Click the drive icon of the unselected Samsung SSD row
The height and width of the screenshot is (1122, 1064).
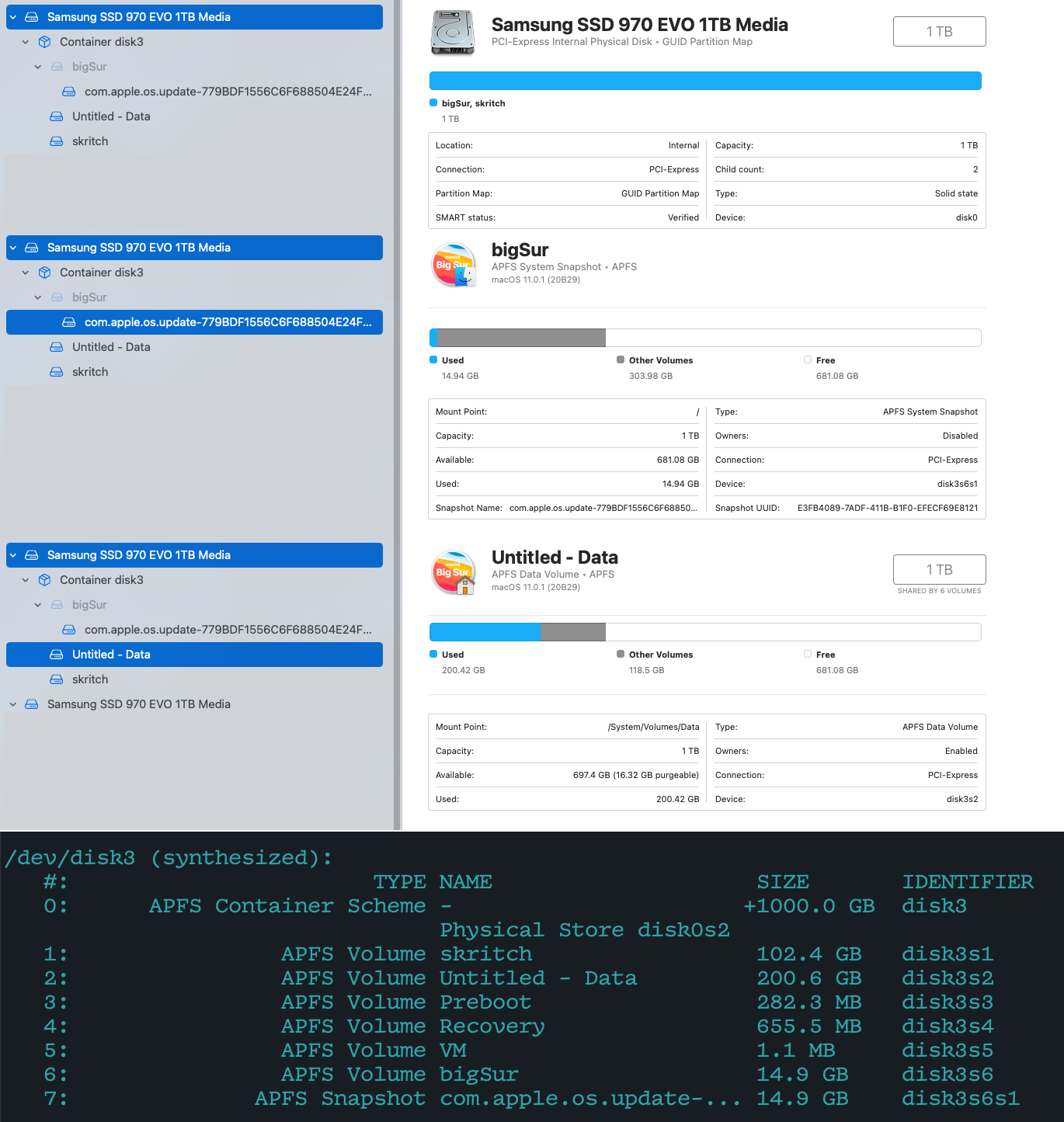click(x=32, y=704)
